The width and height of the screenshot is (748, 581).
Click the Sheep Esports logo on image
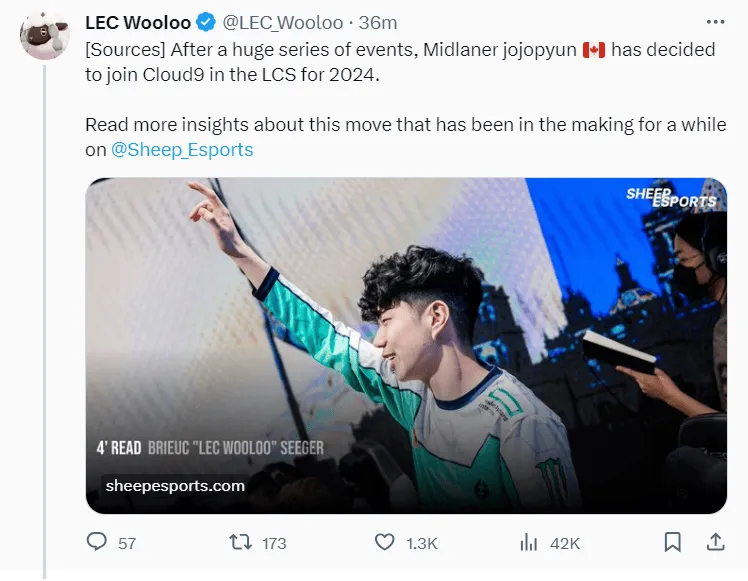[x=671, y=198]
